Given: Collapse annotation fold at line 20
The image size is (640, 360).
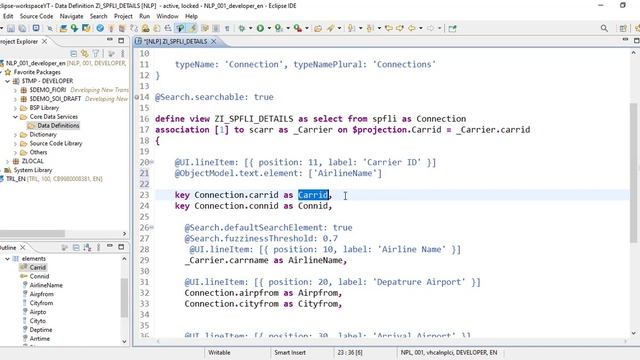Looking at the screenshot, I should coord(152,162).
